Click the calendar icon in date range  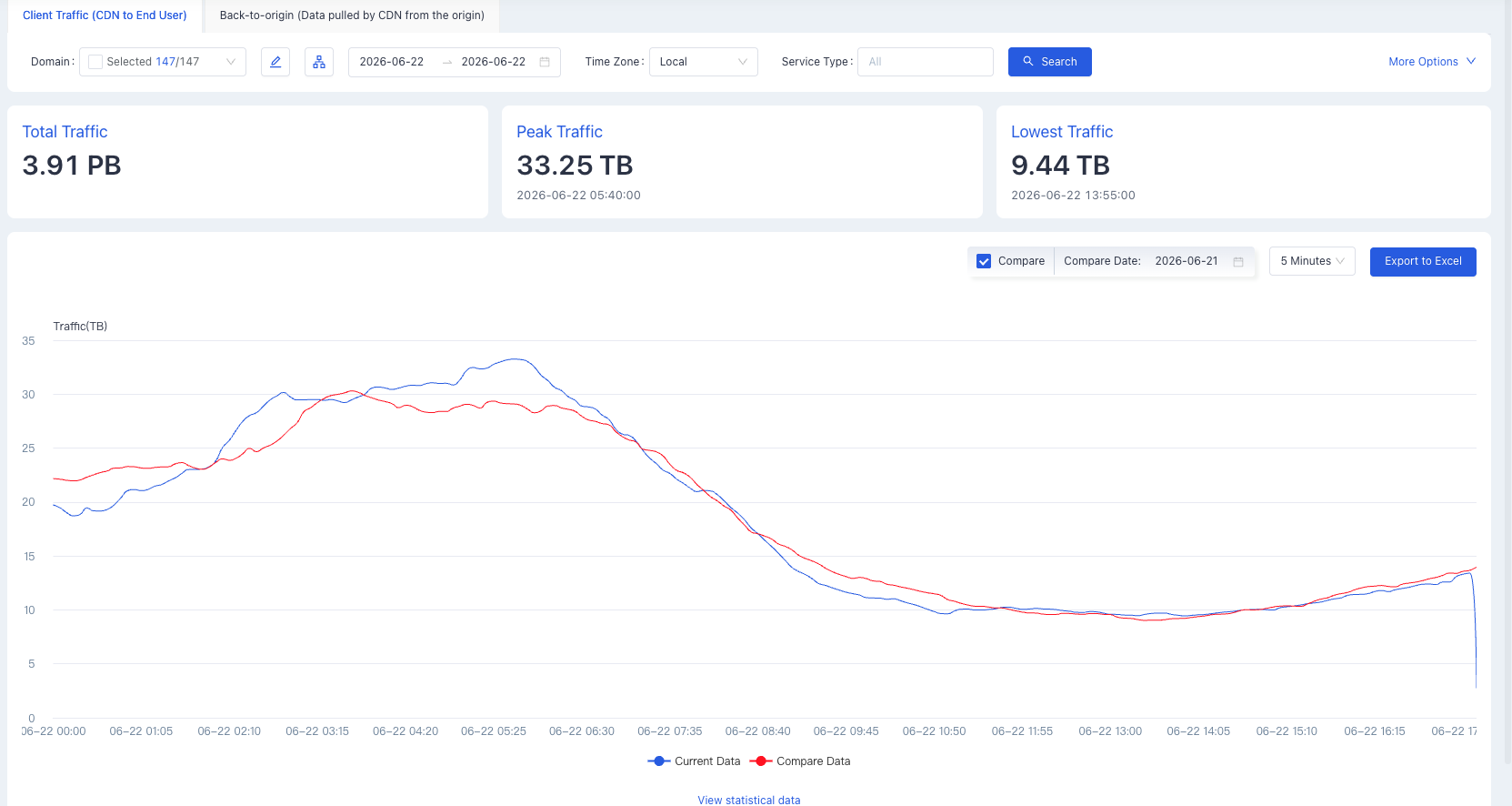[545, 62]
